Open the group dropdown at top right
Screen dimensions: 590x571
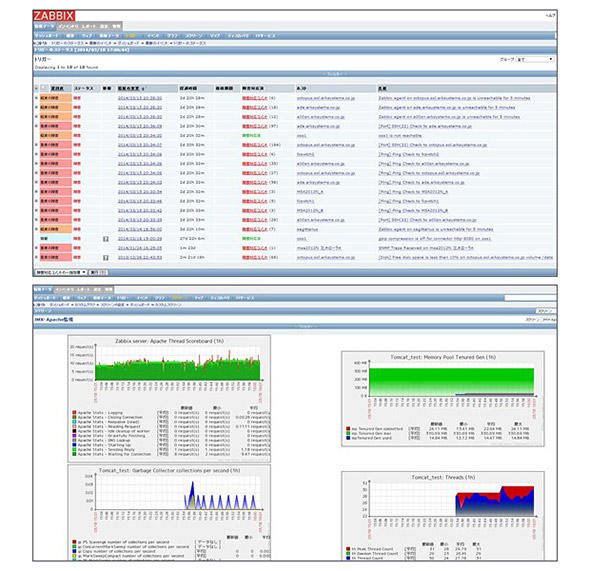click(x=535, y=59)
